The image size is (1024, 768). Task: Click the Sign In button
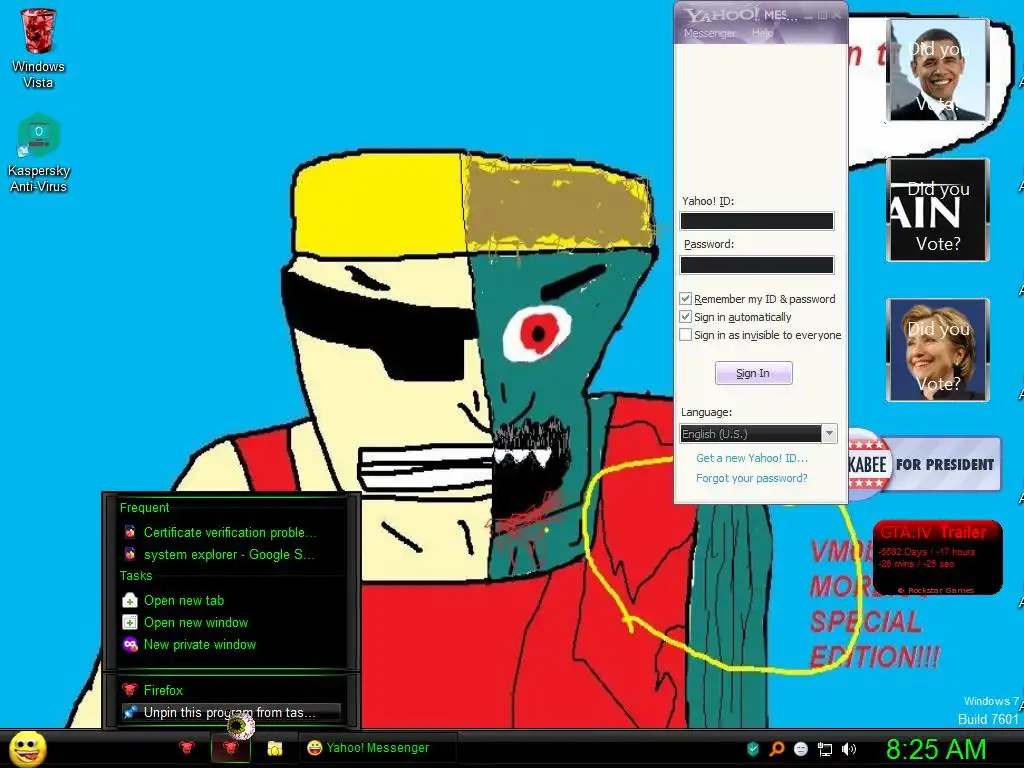(x=754, y=373)
